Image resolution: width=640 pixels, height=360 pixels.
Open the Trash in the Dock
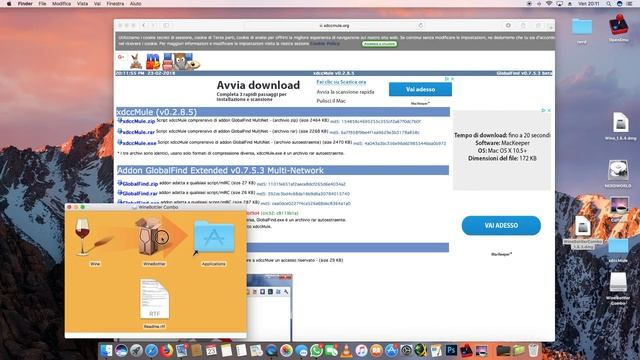tap(533, 351)
